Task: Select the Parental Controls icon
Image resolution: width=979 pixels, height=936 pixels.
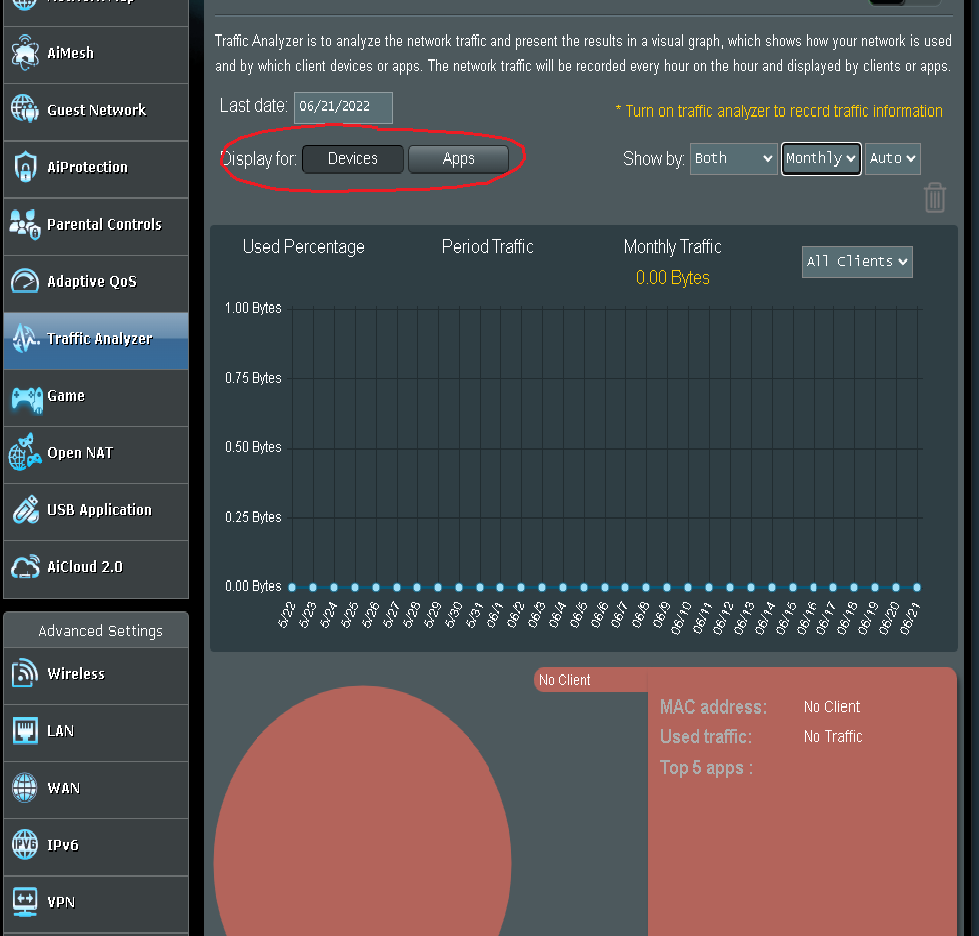Action: (x=25, y=224)
